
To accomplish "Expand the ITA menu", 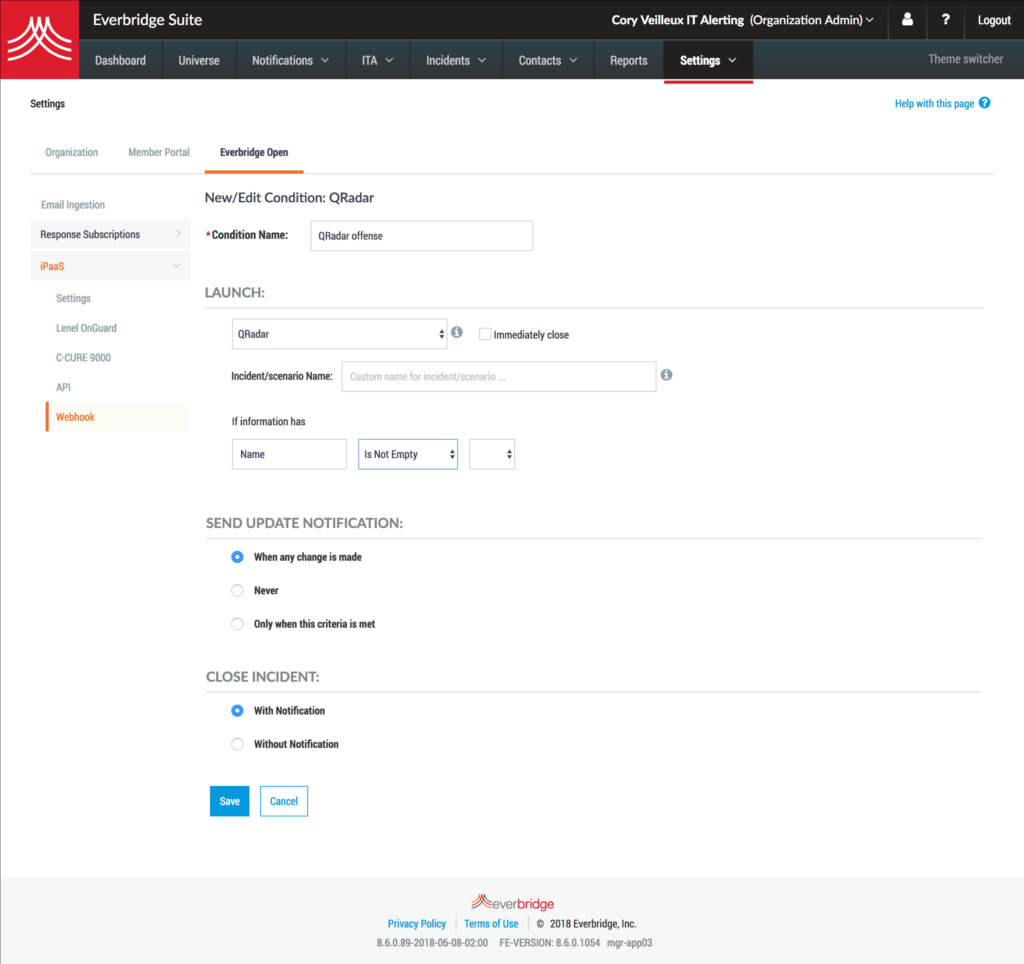I will tap(377, 60).
